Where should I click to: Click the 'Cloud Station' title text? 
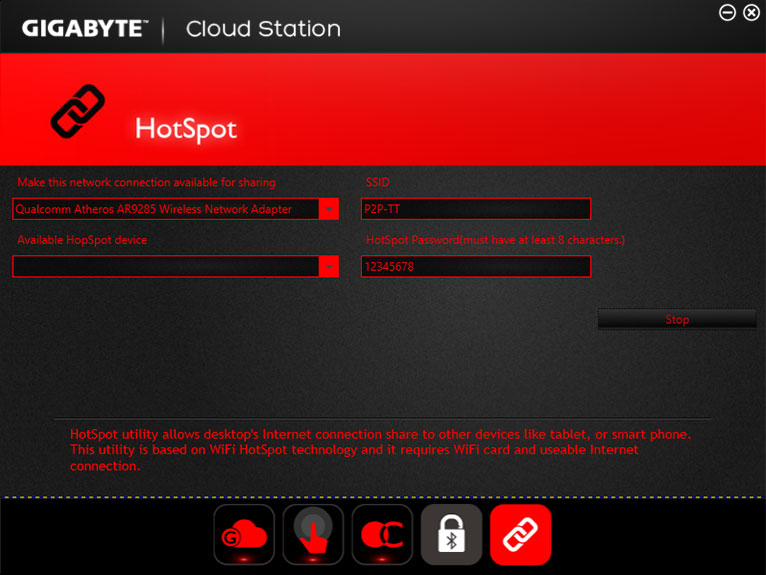tap(263, 29)
